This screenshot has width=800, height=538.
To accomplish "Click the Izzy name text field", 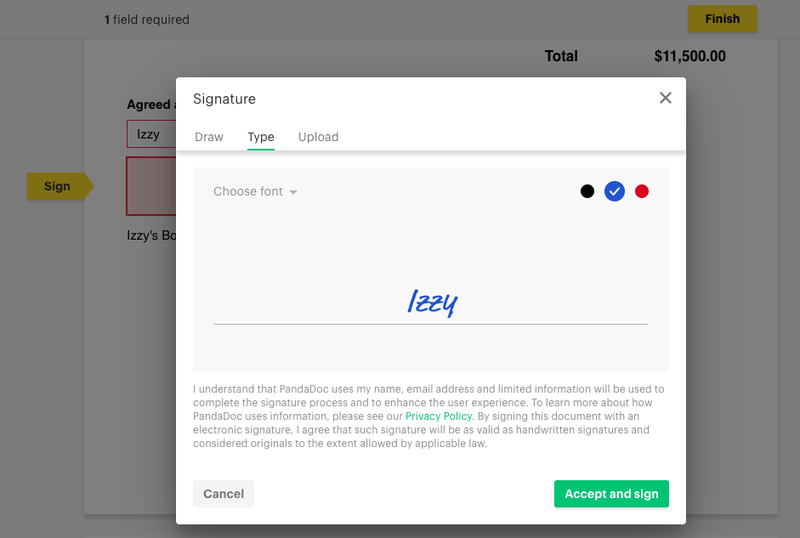I will 152,134.
